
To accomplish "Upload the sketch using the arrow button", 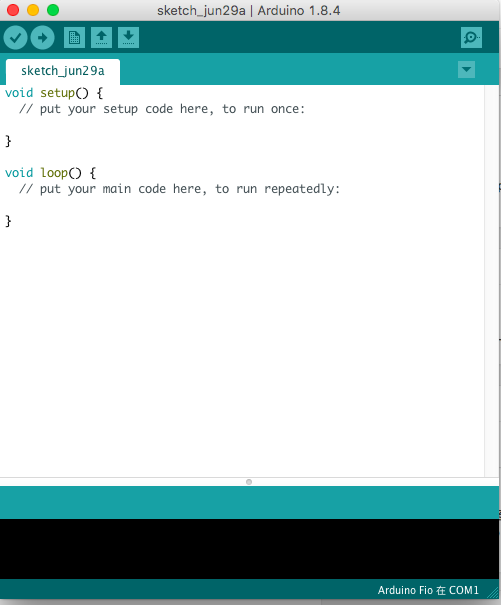I will coord(42,38).
